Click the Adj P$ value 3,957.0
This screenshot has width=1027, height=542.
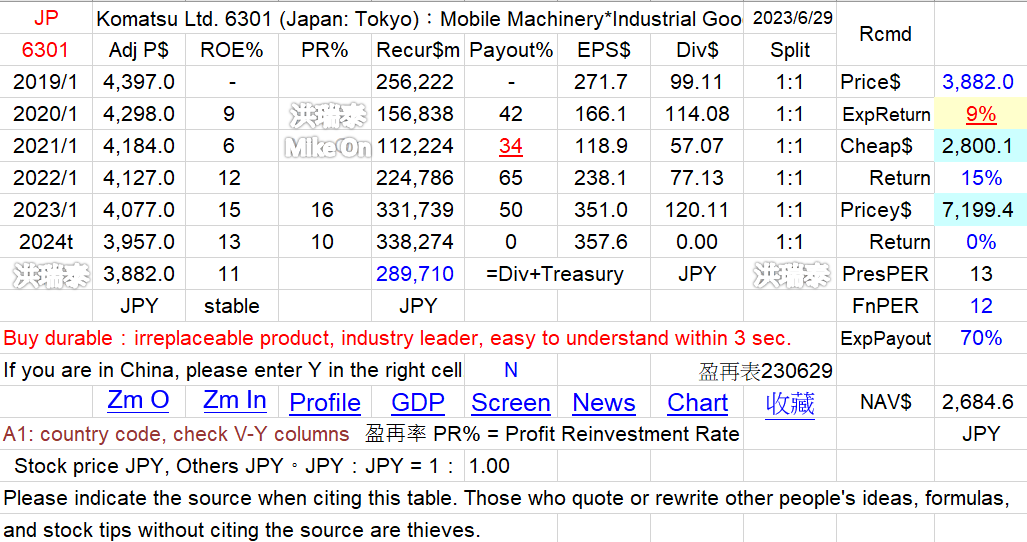(139, 242)
